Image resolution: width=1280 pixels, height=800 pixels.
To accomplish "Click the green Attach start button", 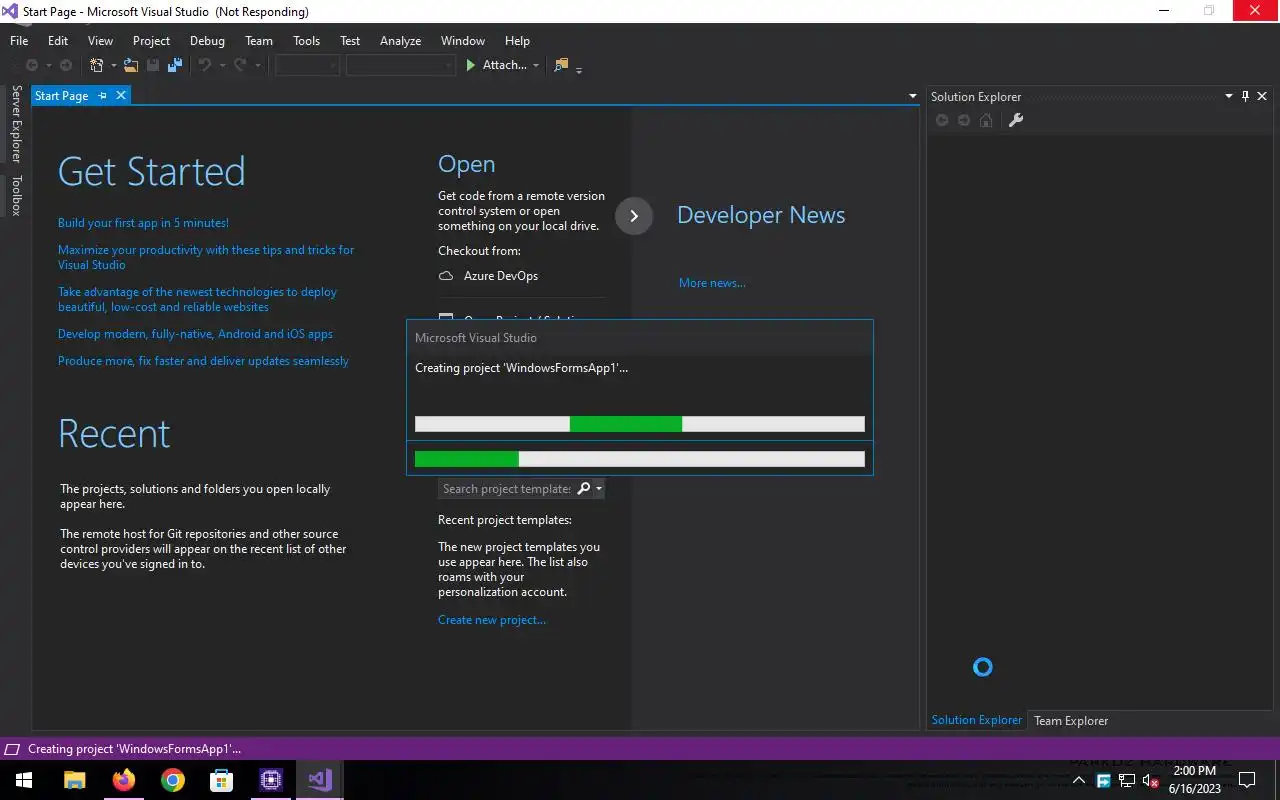I will (x=496, y=65).
